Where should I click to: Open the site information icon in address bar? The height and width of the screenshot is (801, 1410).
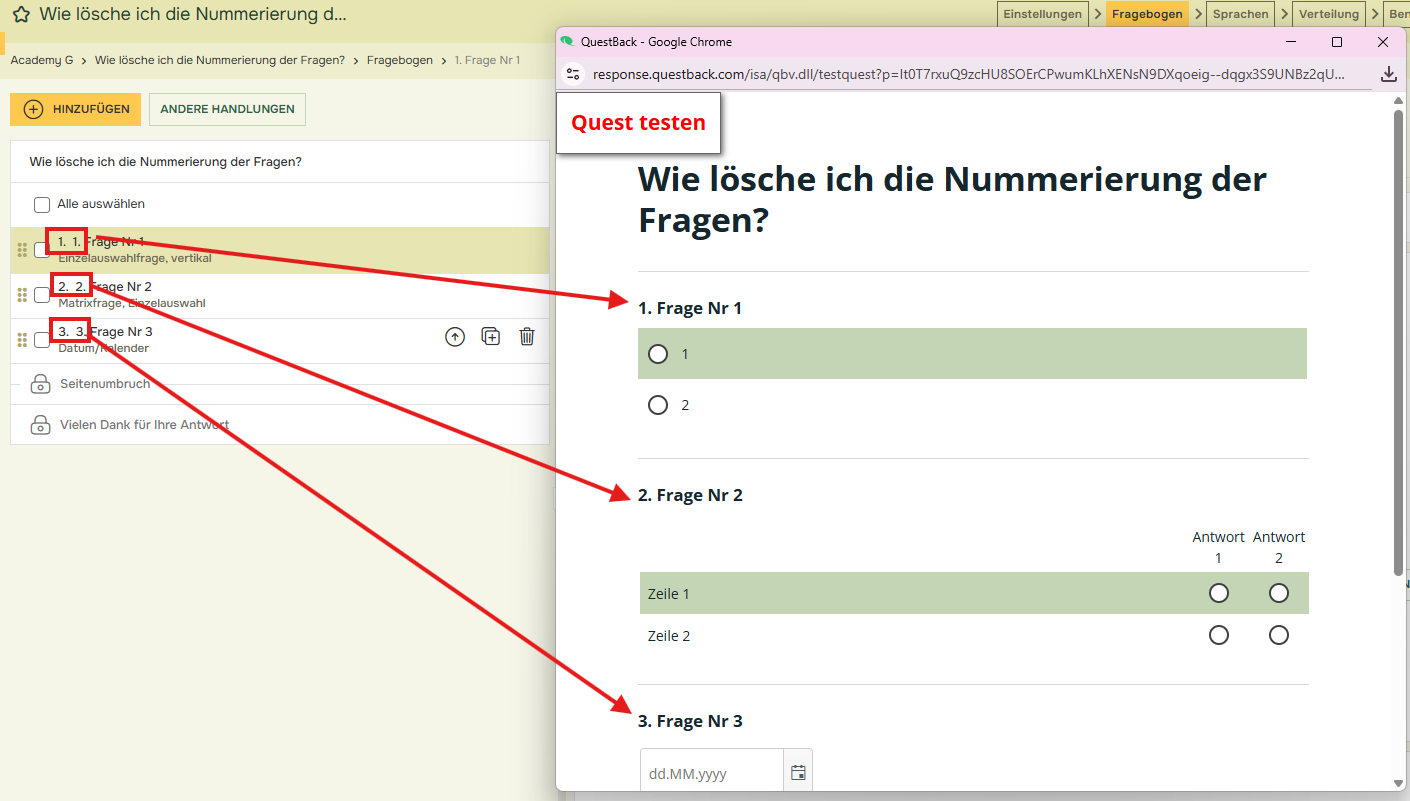click(x=573, y=74)
